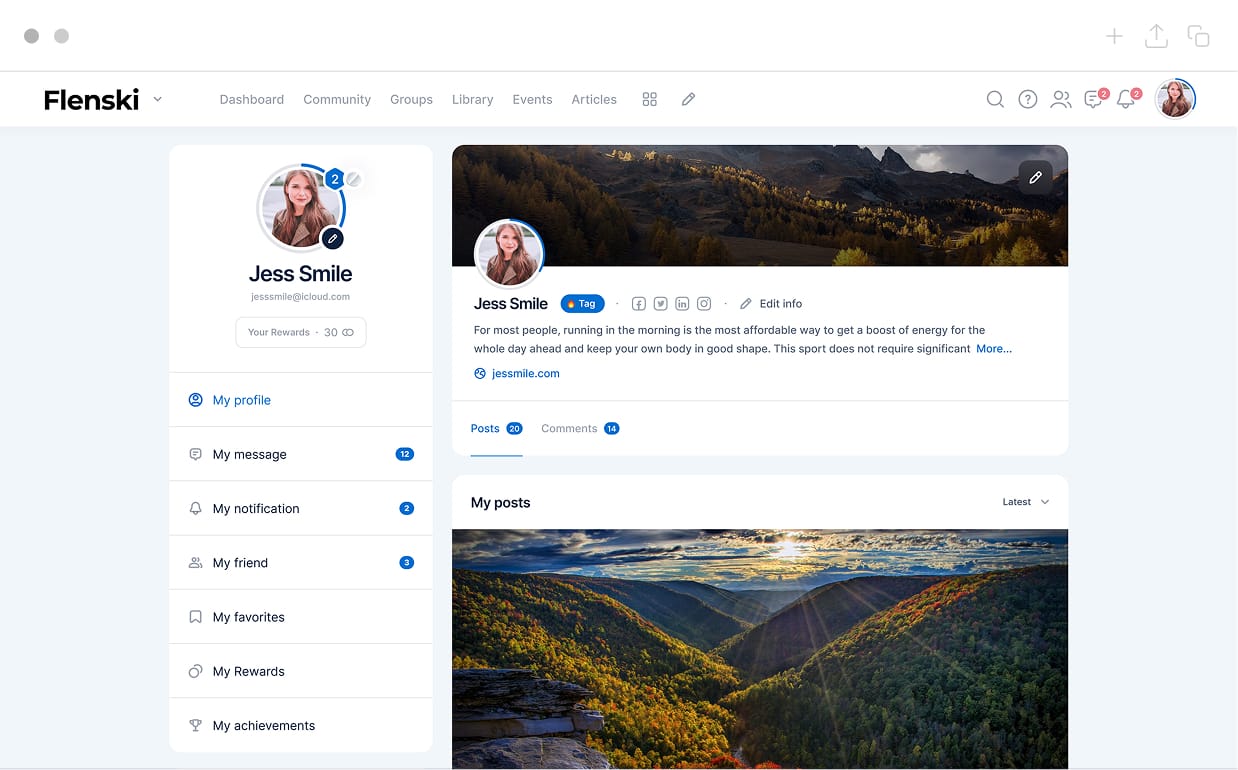Viewport: 1238px width, 770px height.
Task: Click the apps grid icon
Action: coord(649,99)
